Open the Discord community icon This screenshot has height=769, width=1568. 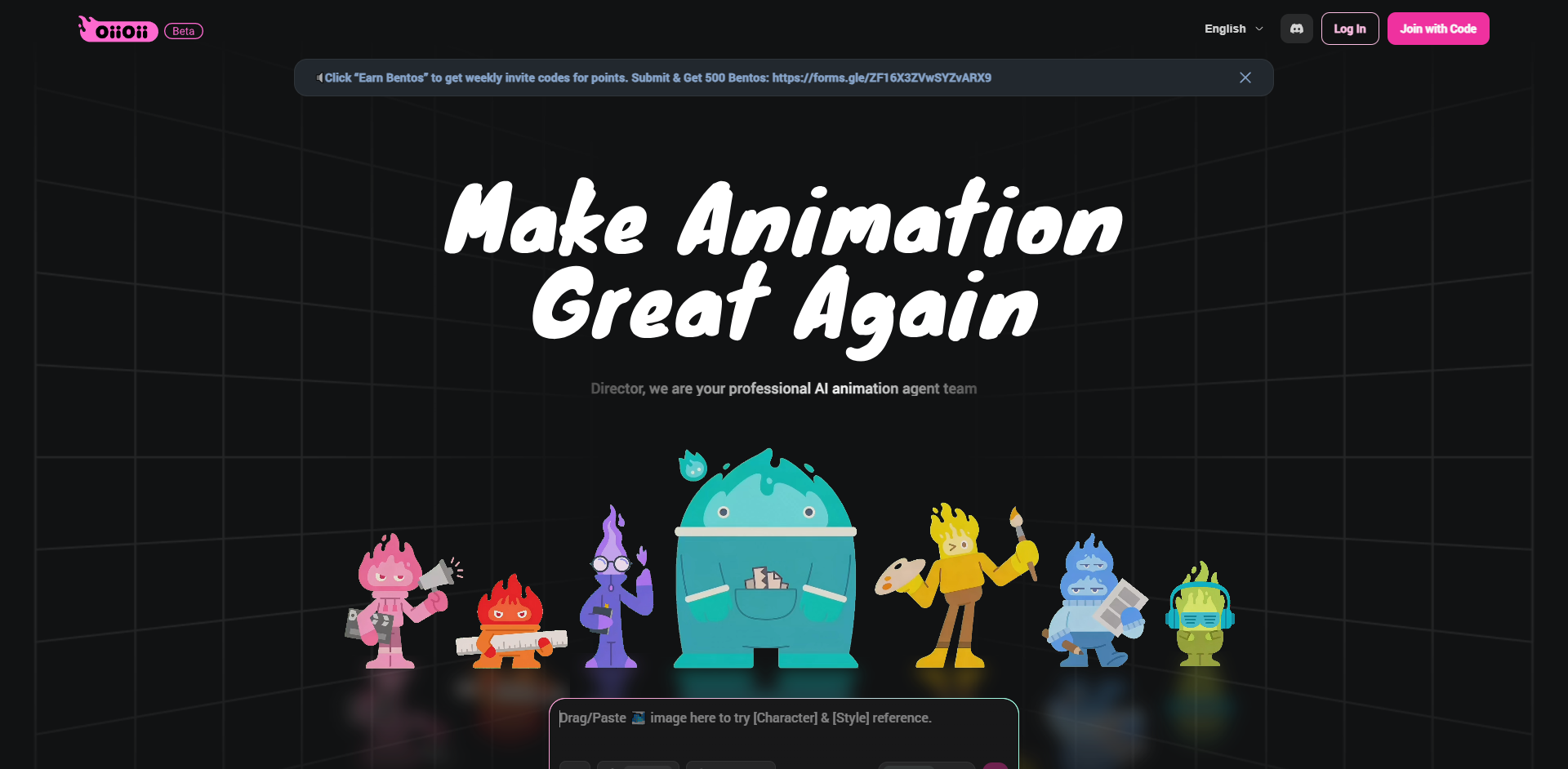click(1296, 28)
